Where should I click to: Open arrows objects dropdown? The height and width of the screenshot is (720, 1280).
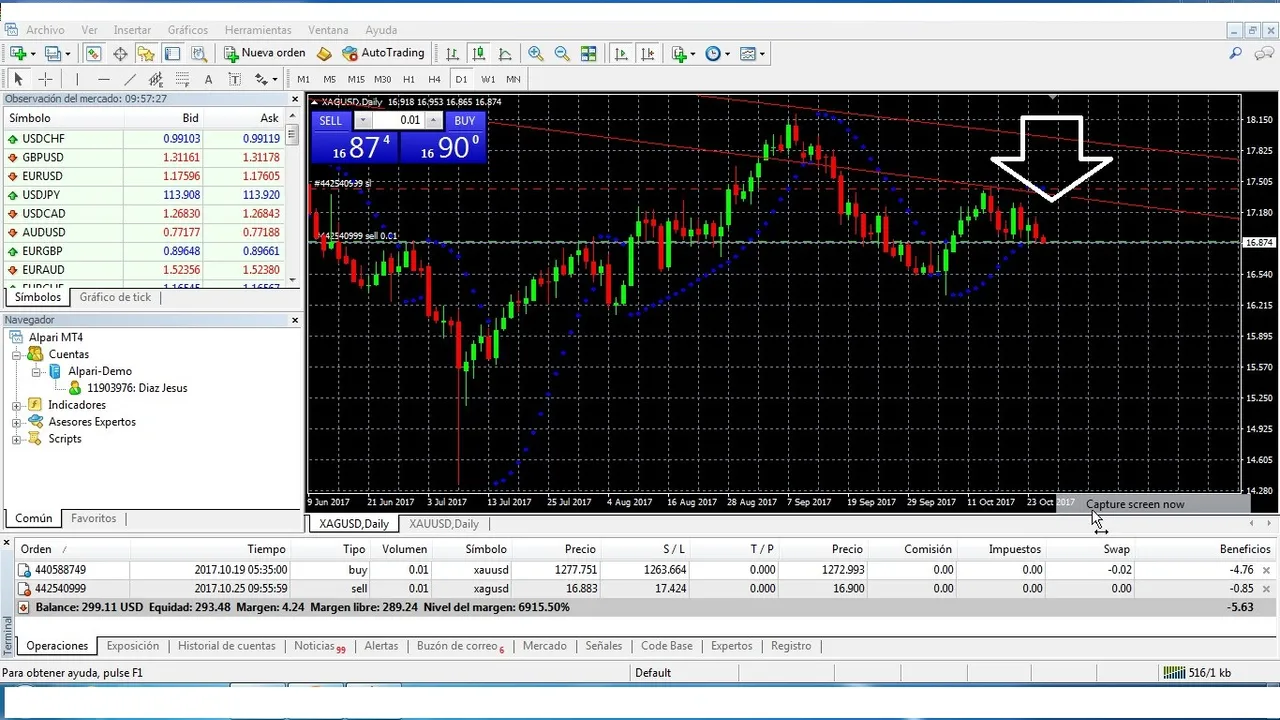pos(265,79)
